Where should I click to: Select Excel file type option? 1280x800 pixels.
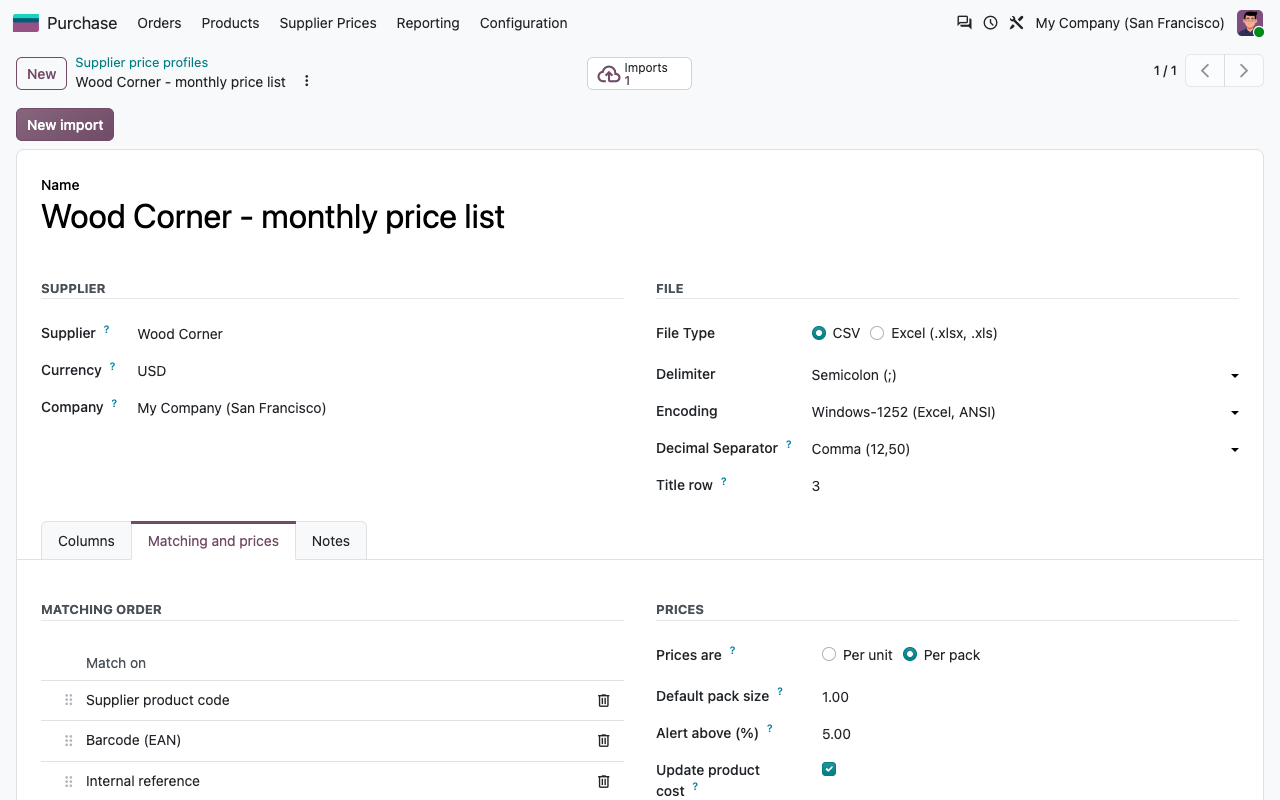(877, 333)
